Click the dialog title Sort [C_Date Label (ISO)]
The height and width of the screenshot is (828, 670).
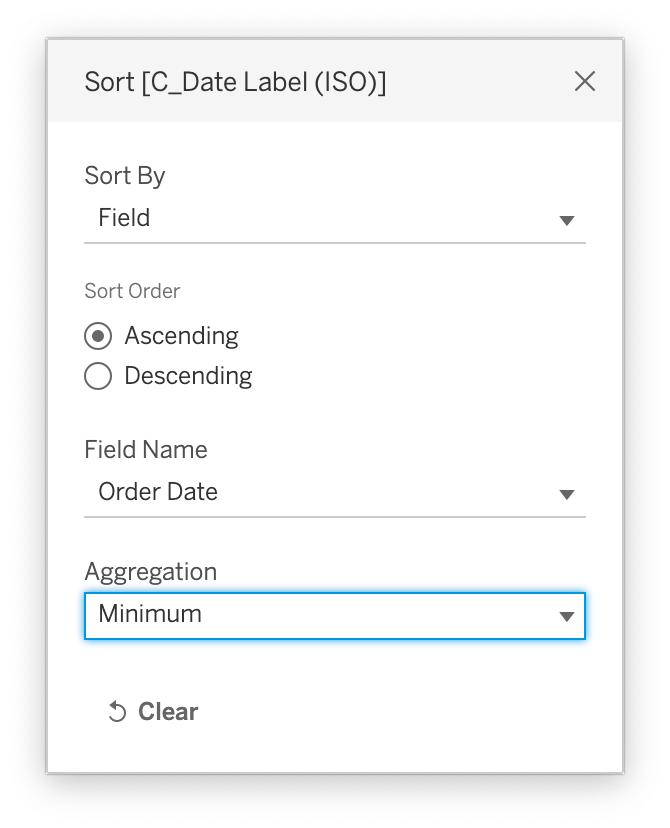[235, 82]
